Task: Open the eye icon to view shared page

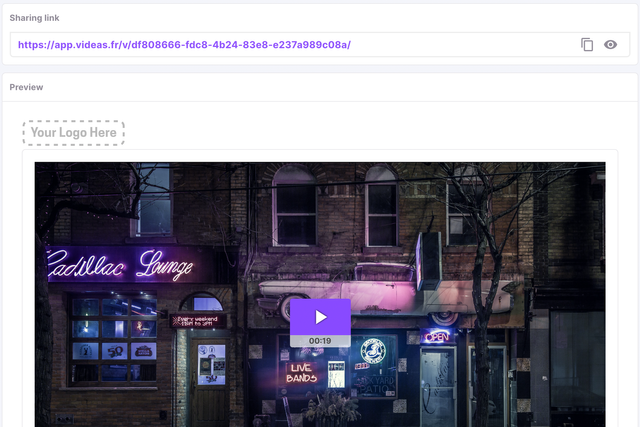Action: coord(610,44)
